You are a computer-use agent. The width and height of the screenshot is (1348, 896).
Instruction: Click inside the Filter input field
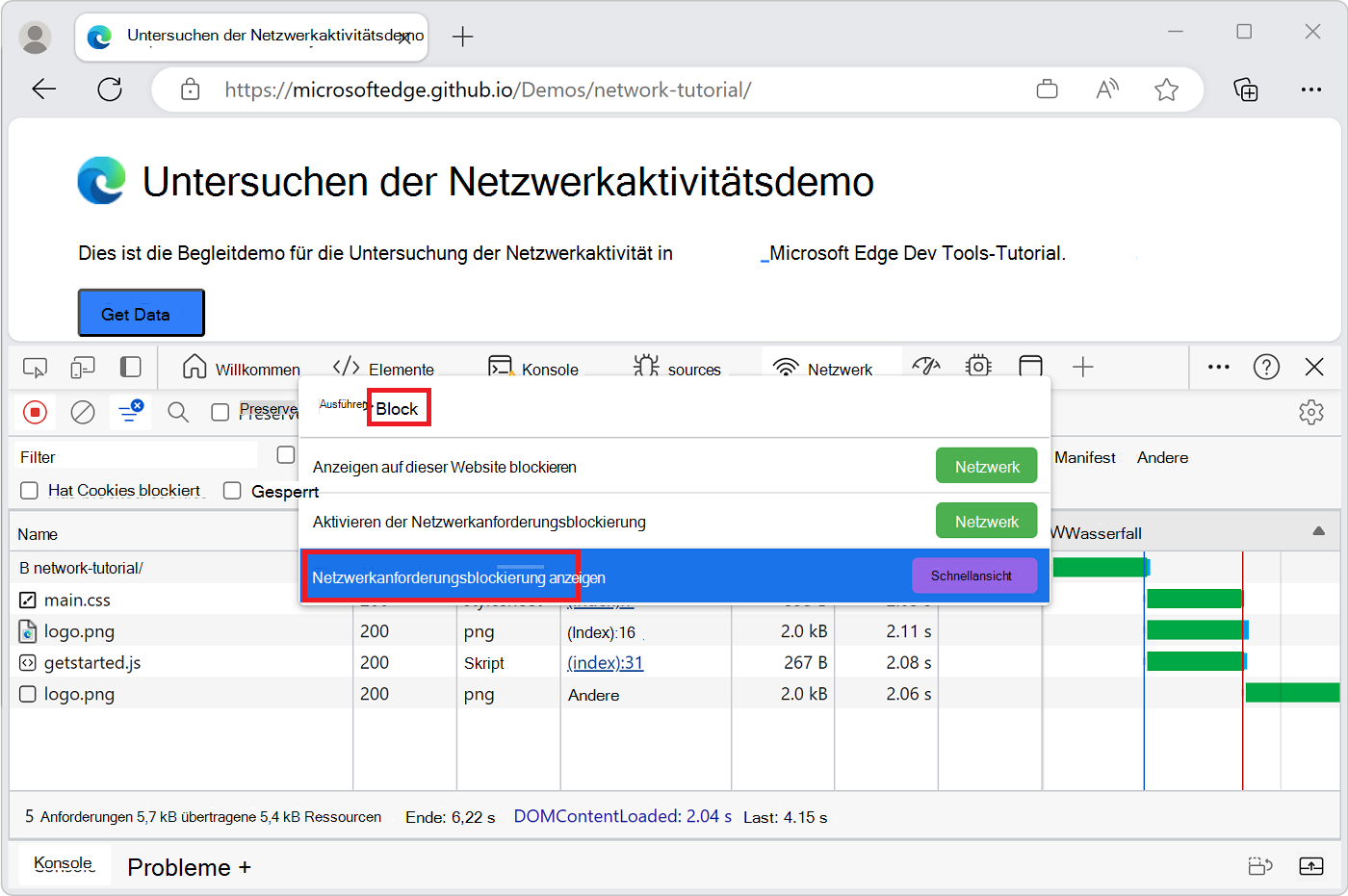135,454
